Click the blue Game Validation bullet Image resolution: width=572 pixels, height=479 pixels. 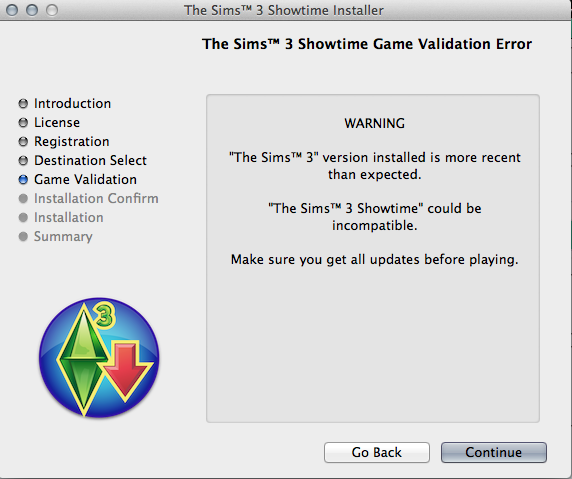[23, 179]
